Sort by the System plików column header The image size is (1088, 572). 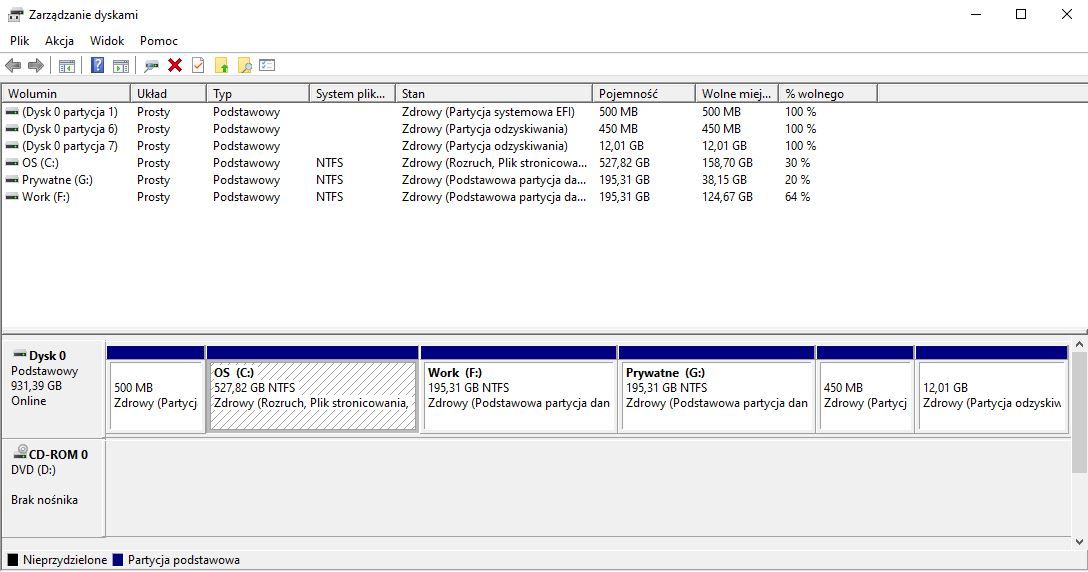352,94
